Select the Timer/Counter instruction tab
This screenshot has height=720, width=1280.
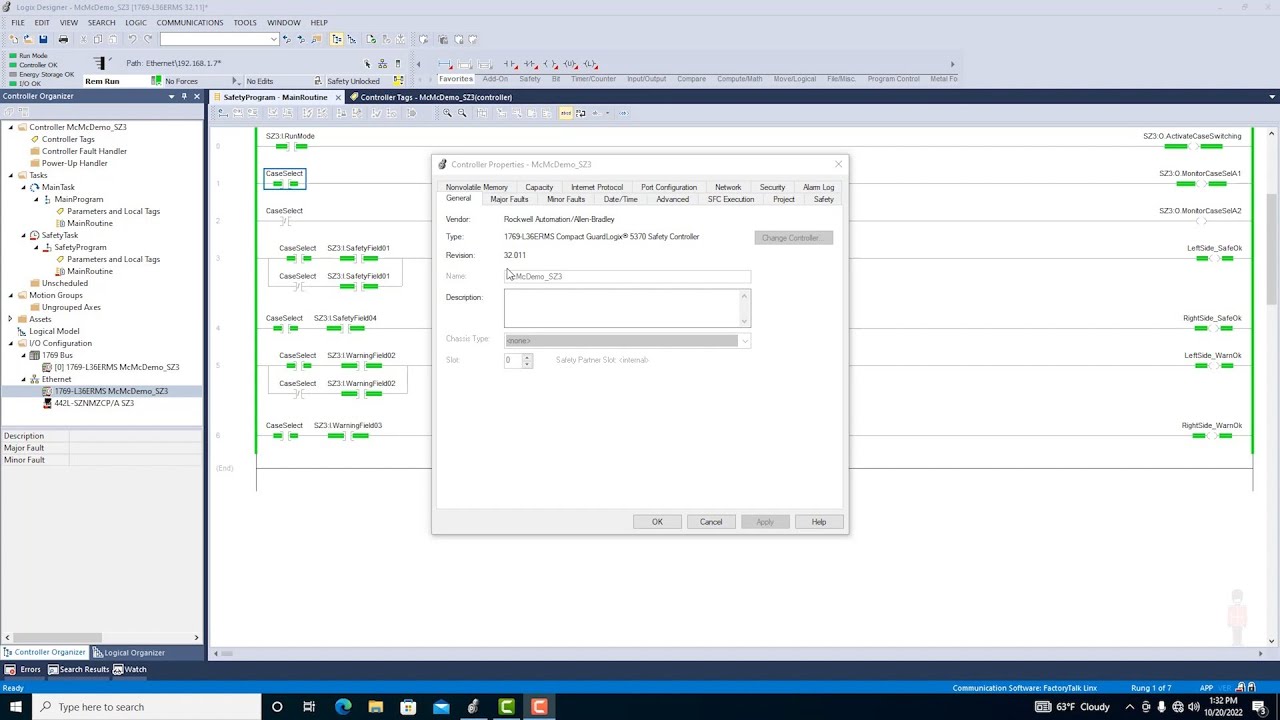click(x=593, y=79)
